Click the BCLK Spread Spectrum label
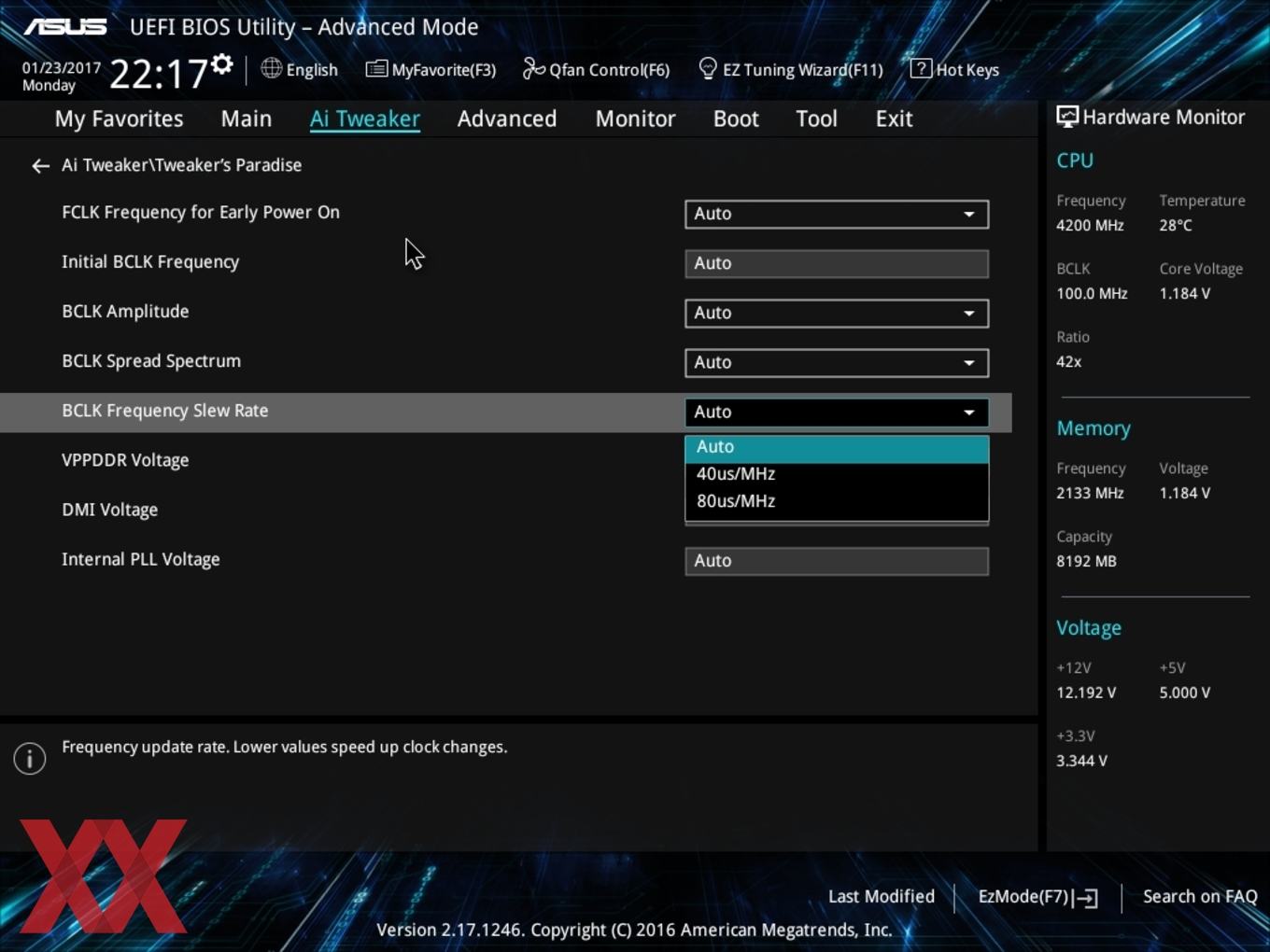 [x=151, y=361]
